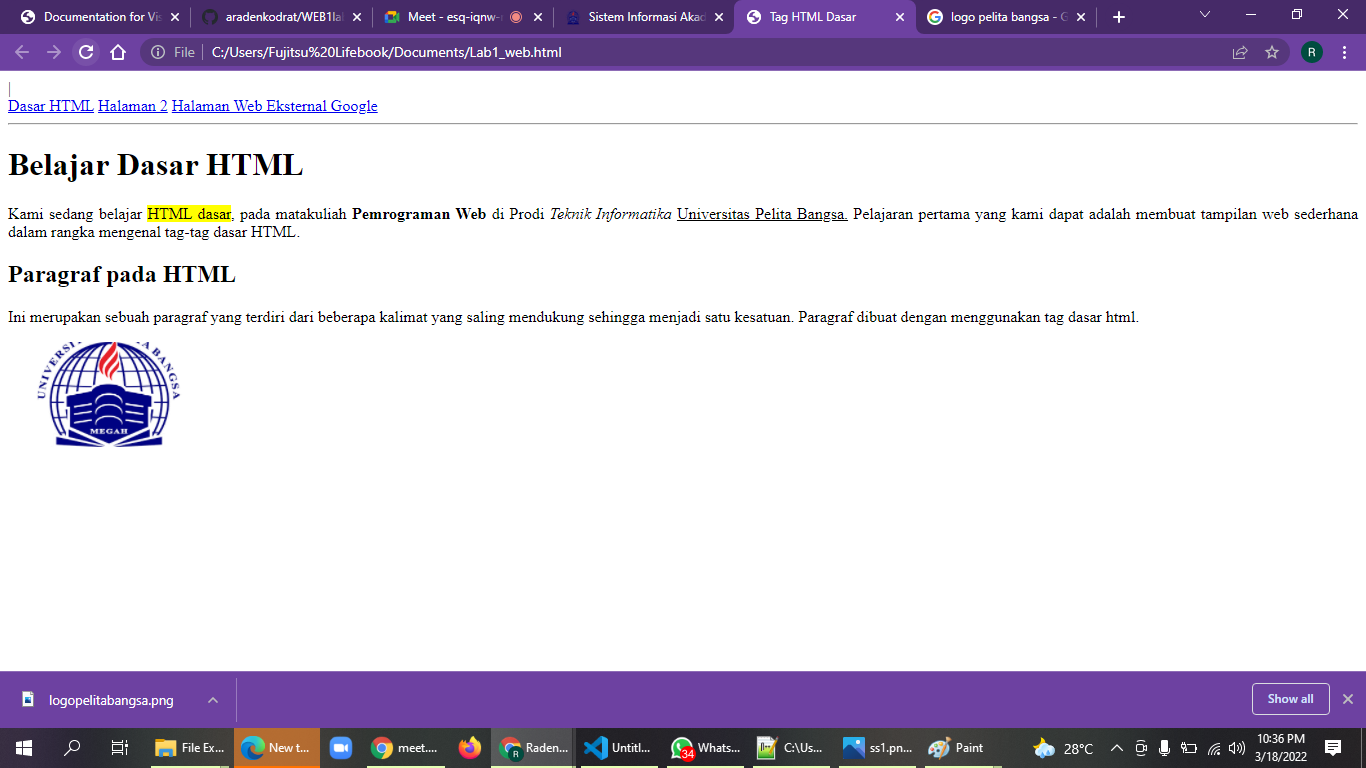Open the Windows Start menu
The height and width of the screenshot is (768, 1366).
24,748
